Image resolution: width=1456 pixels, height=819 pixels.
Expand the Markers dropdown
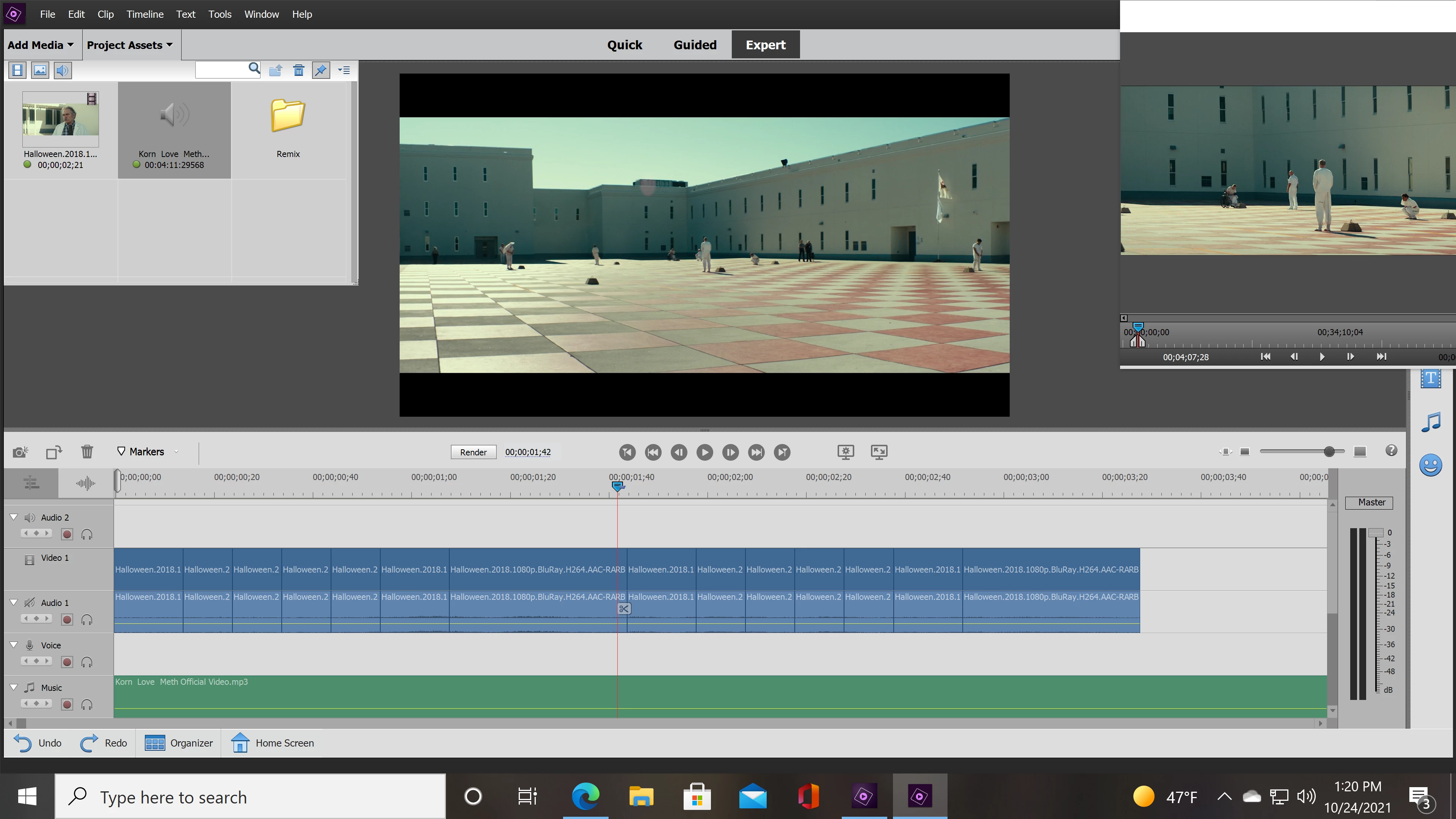[x=176, y=452]
